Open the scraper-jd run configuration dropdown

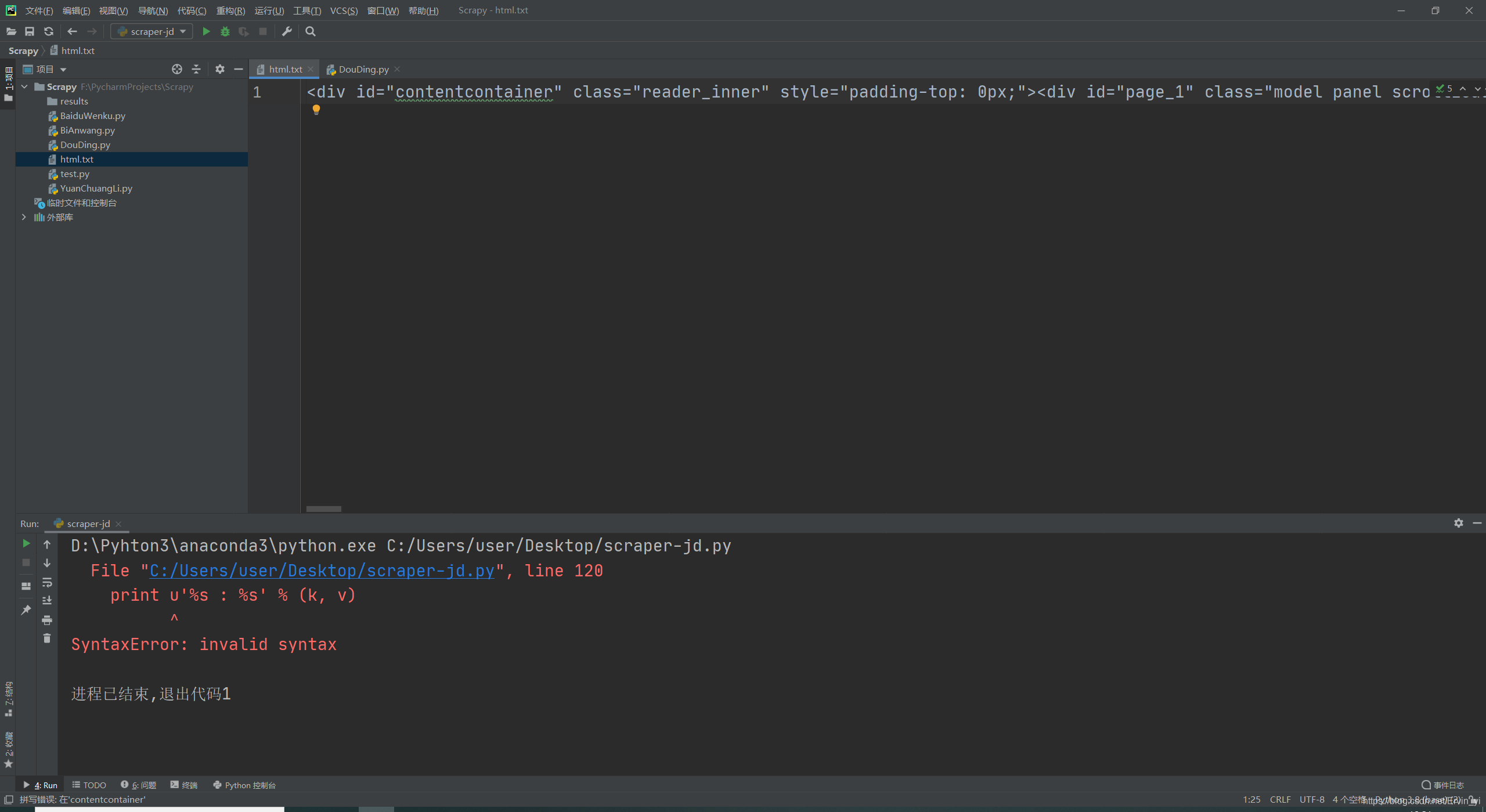[x=152, y=31]
